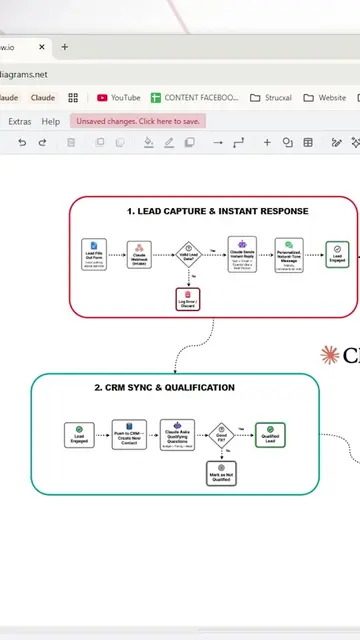Open the Extras menu
360x640 pixels.
pos(20,122)
